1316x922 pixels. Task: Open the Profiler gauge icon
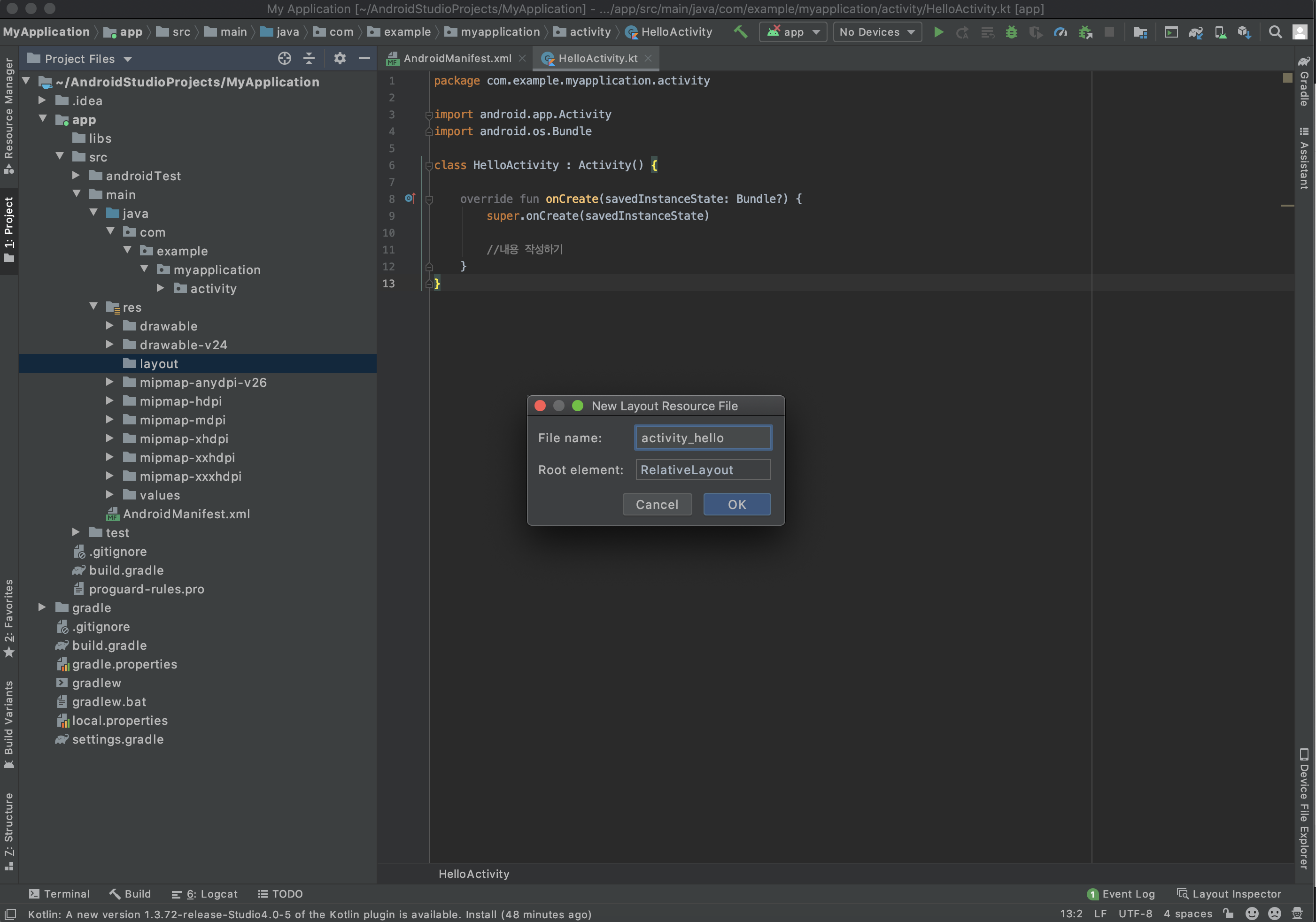point(1061,32)
